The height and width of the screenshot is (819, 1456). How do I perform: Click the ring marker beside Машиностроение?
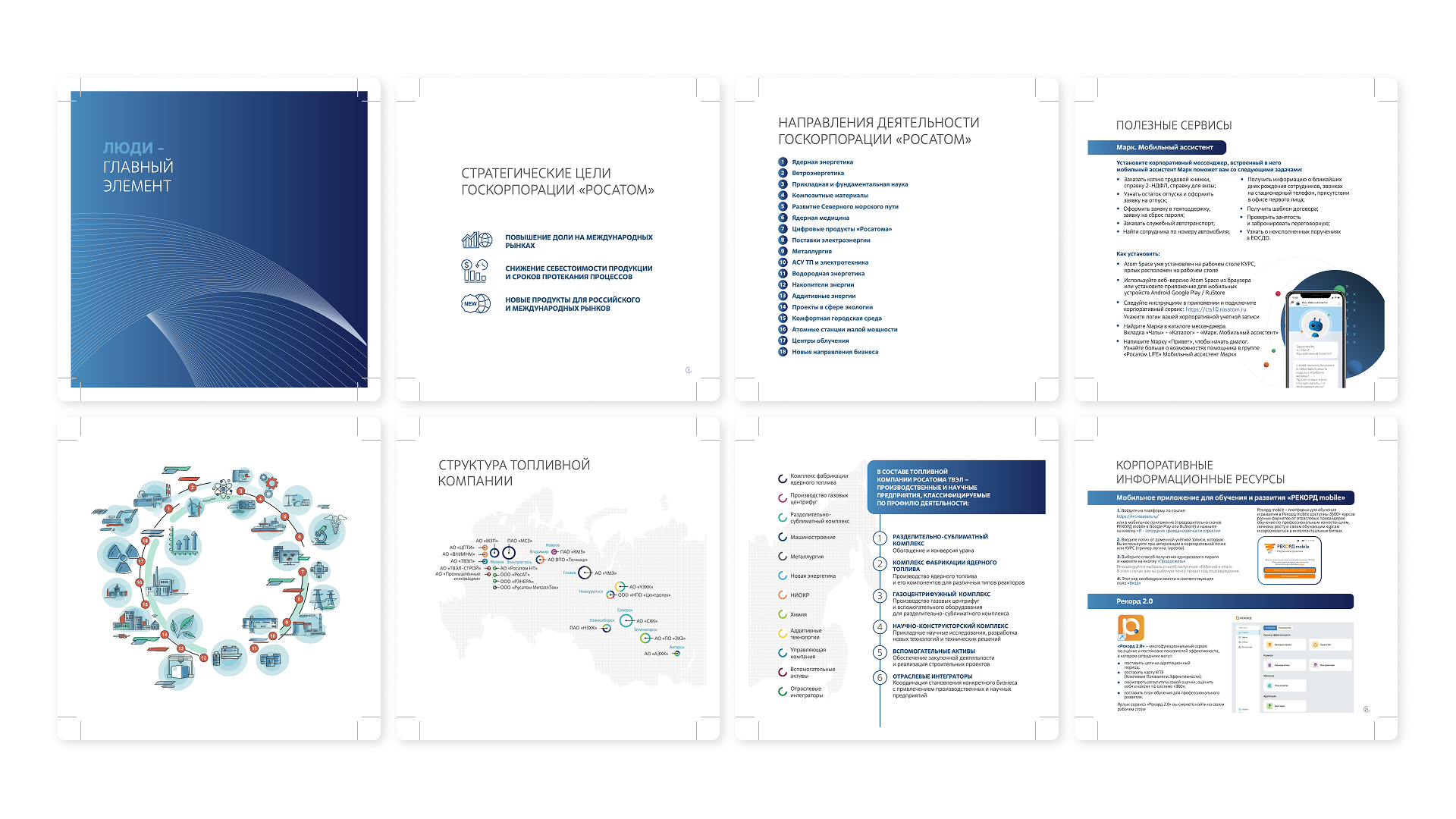(782, 537)
